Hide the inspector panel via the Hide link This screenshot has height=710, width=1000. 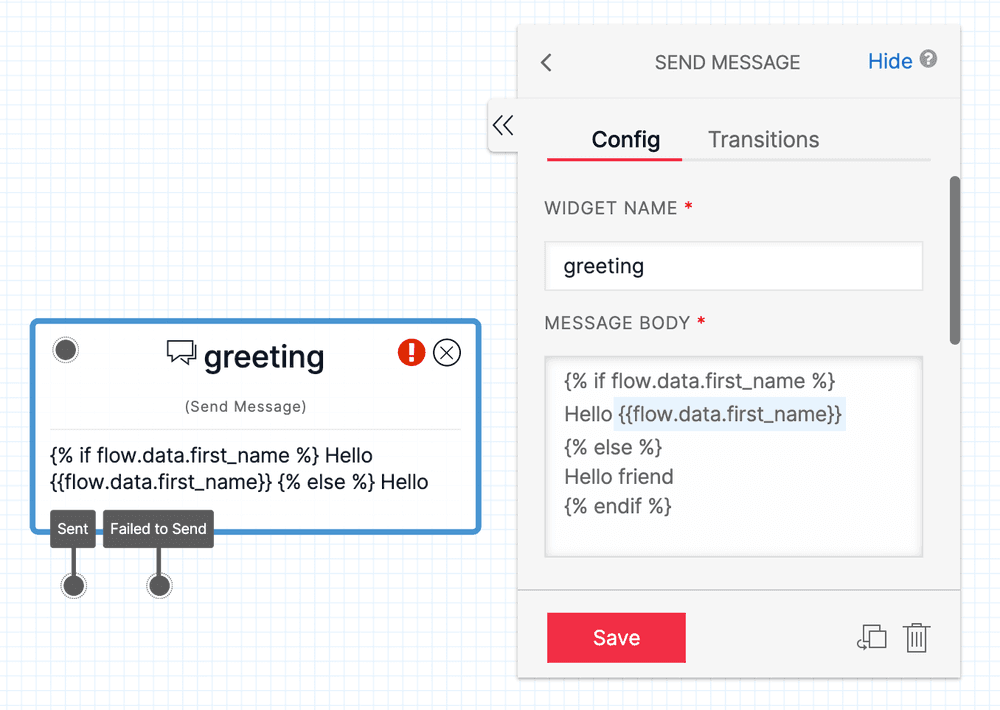click(x=890, y=61)
